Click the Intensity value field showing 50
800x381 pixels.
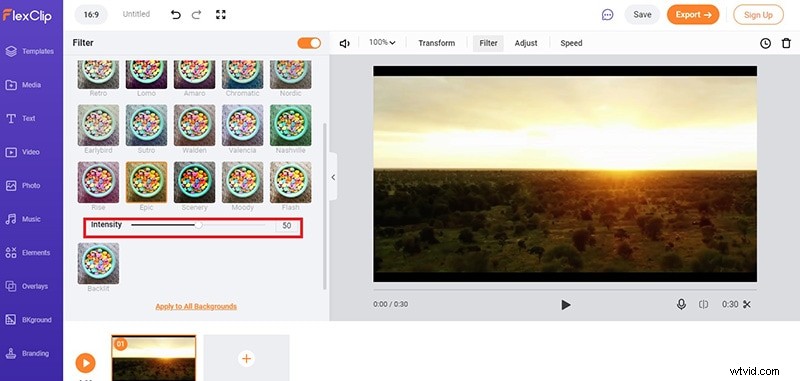[x=287, y=225]
